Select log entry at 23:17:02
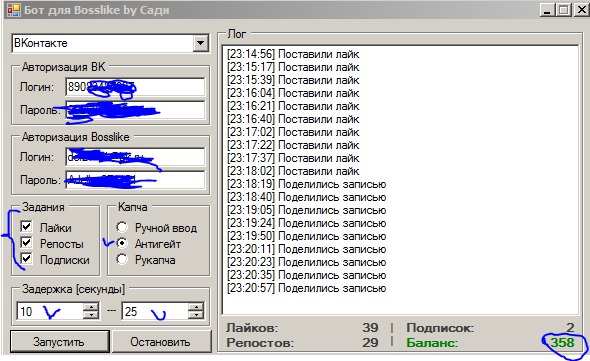 pyautogui.click(x=293, y=132)
